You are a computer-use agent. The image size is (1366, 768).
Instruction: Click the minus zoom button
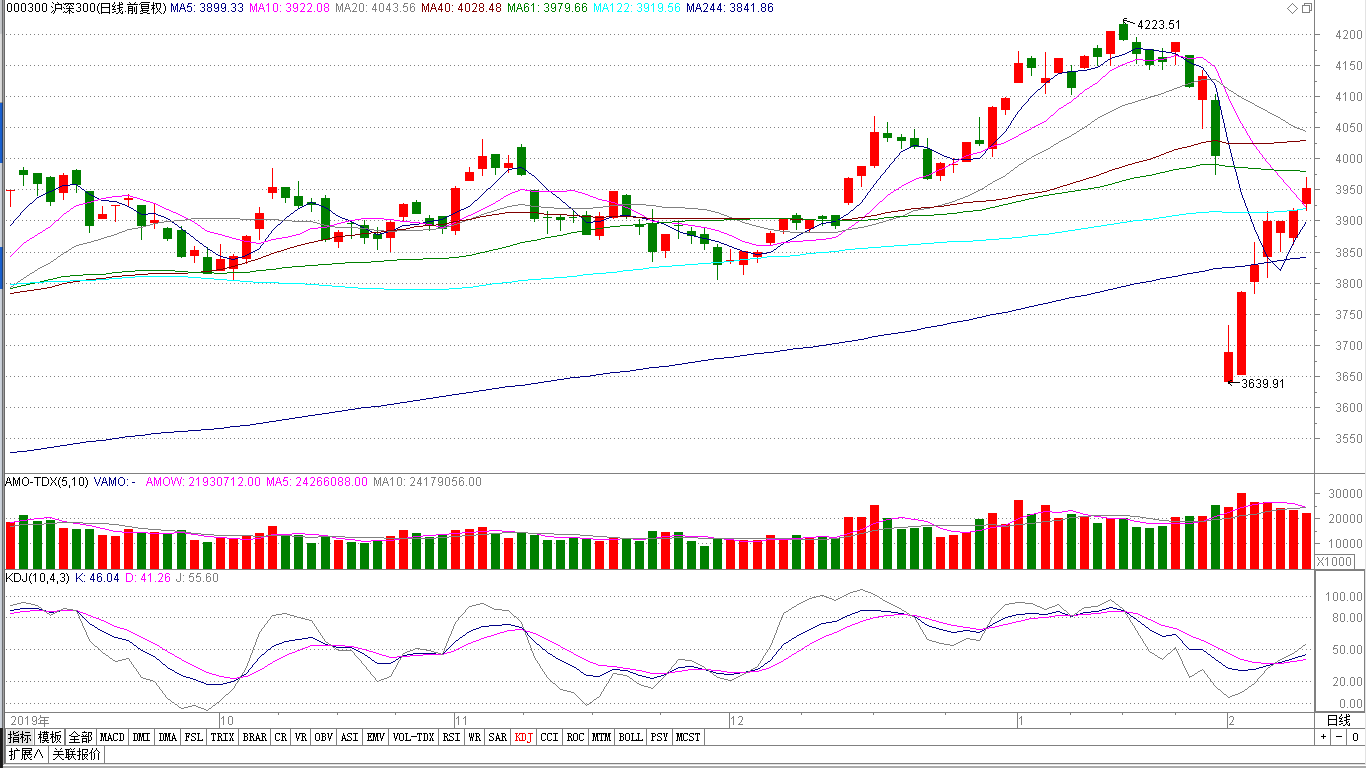pyautogui.click(x=1338, y=737)
